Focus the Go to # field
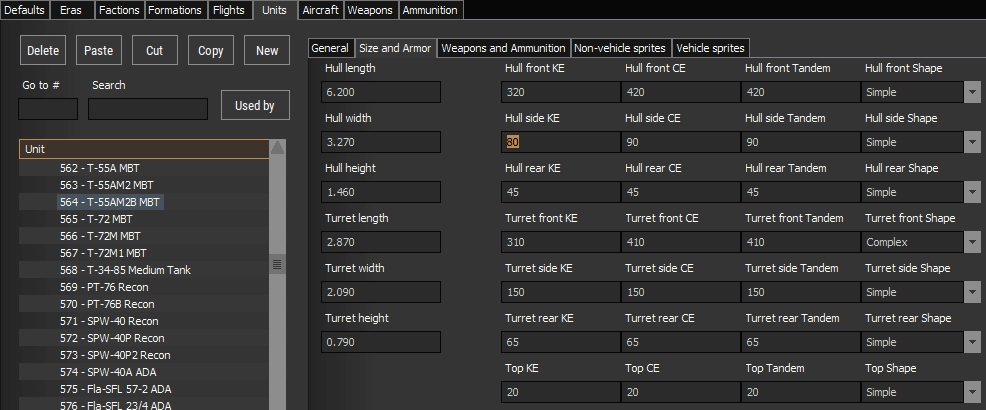Viewport: 986px width, 410px height. click(48, 109)
